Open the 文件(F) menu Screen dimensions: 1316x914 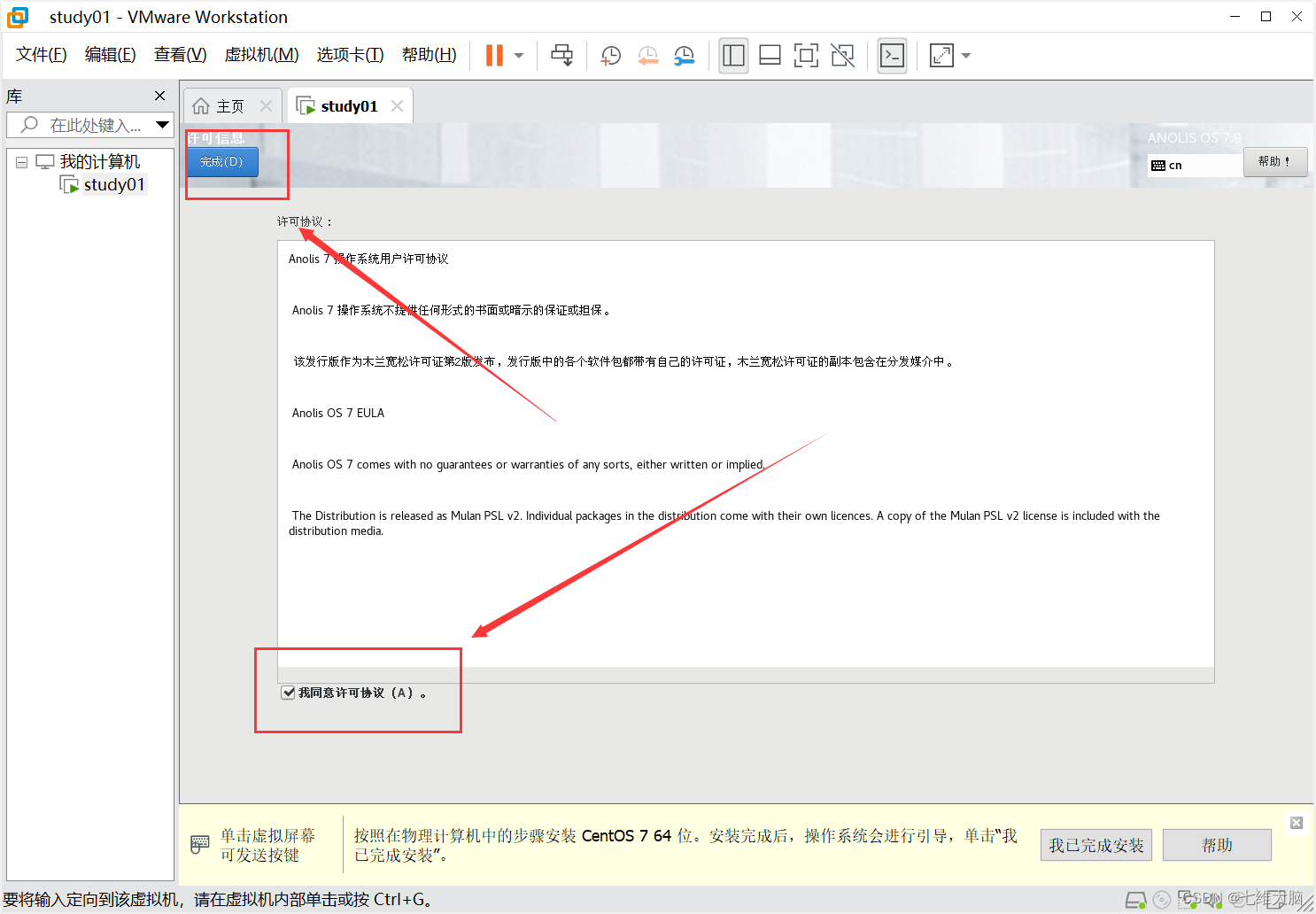(42, 55)
